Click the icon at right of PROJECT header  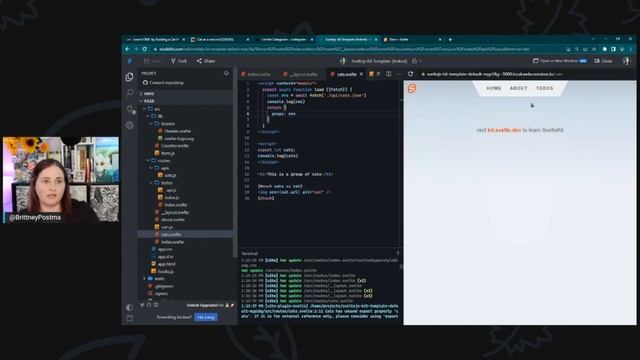pyautogui.click(x=227, y=73)
